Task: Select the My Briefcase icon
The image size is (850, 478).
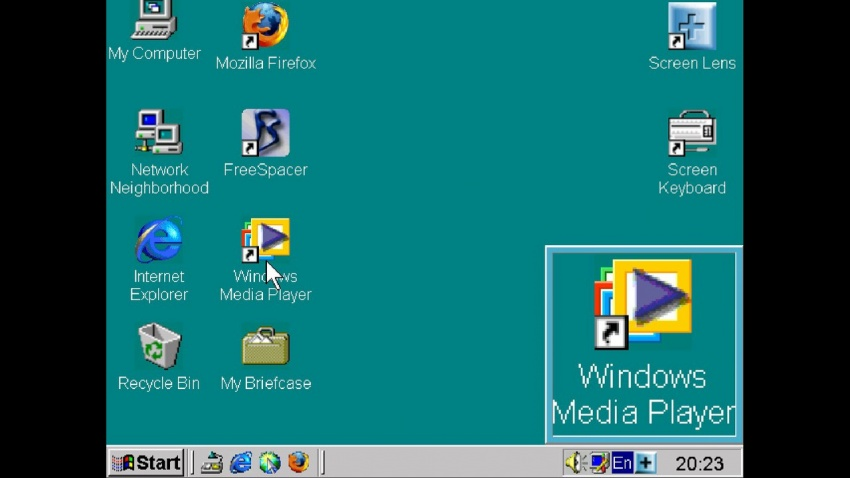Action: point(265,347)
